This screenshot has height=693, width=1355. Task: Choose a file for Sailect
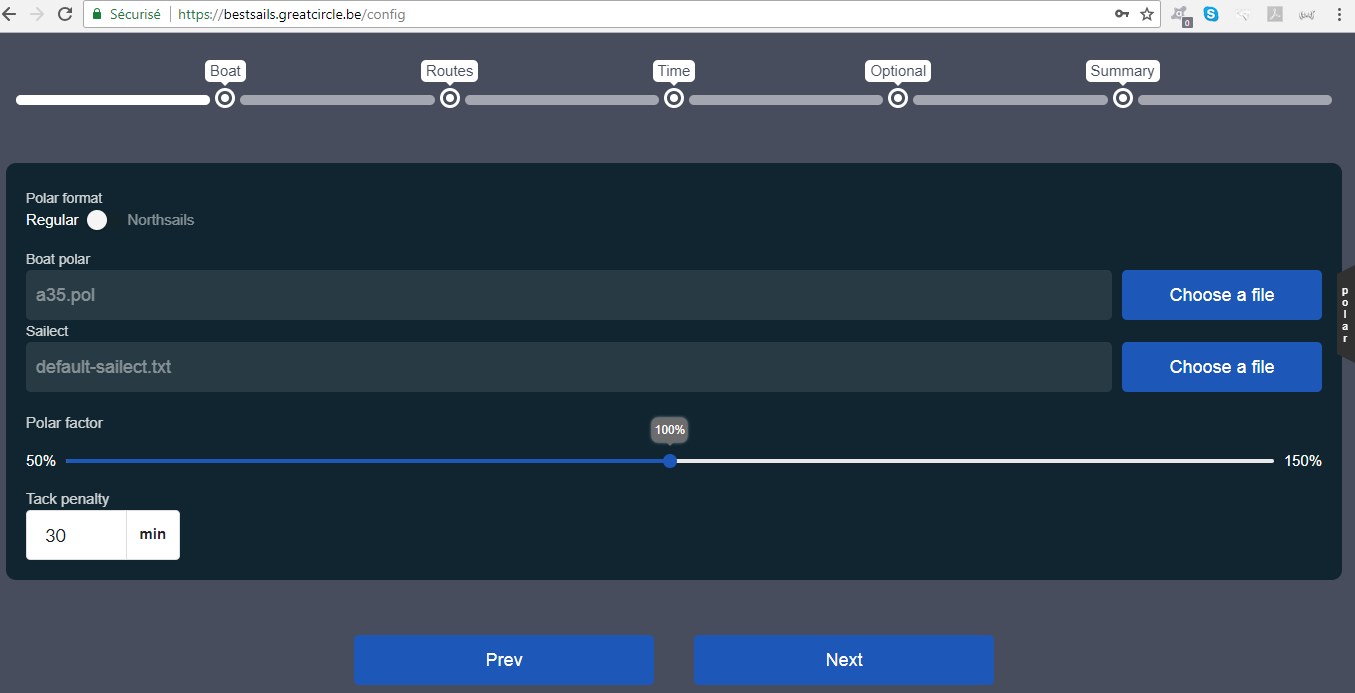(1221, 367)
